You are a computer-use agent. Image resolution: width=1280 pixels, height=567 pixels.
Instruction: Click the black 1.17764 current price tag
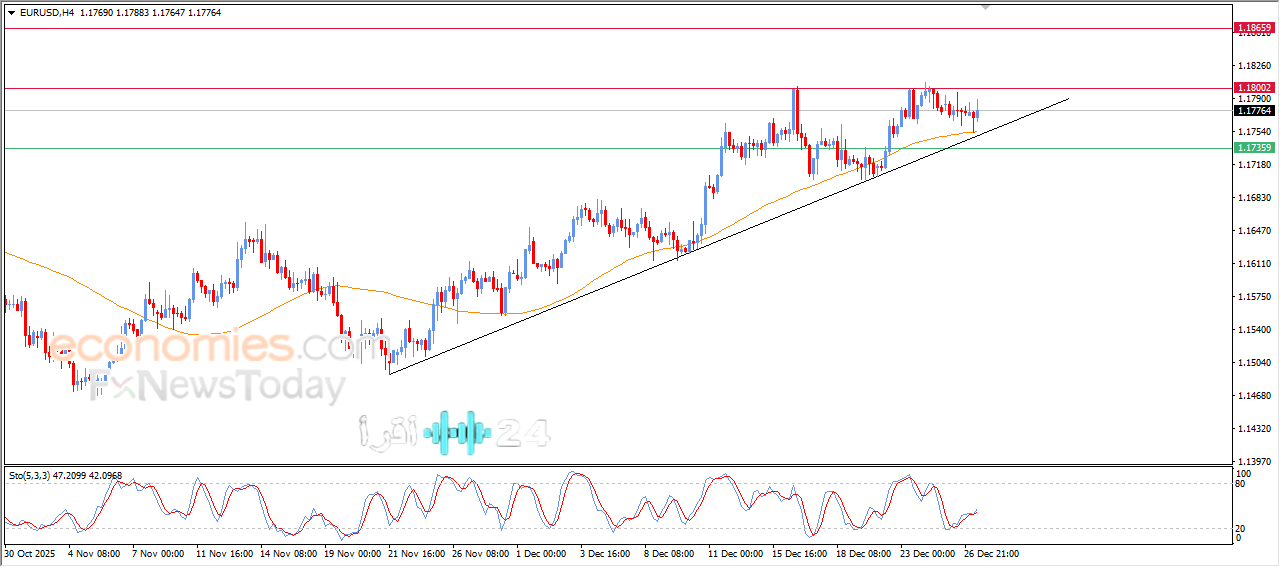point(1253,111)
